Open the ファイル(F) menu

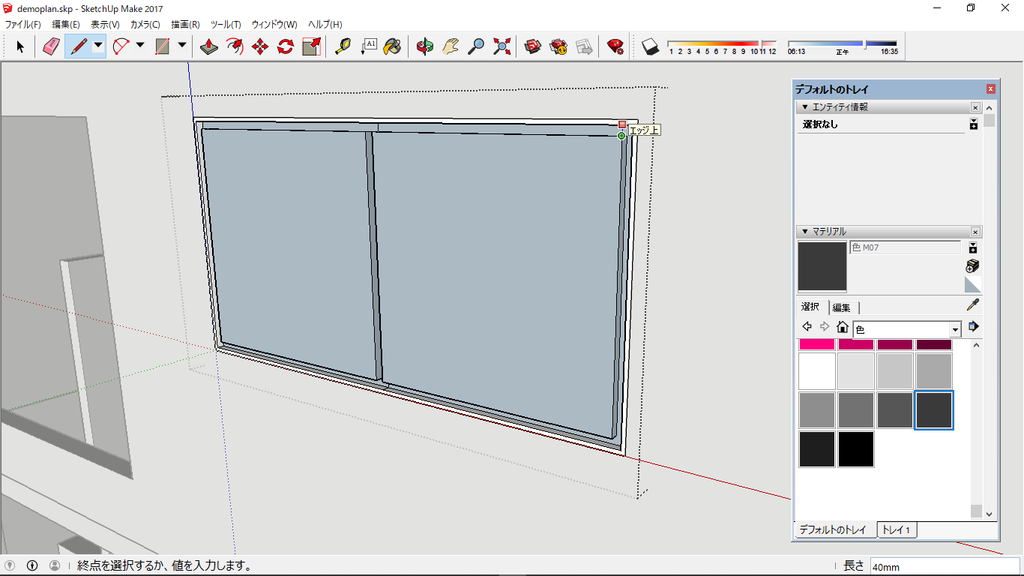coord(23,24)
